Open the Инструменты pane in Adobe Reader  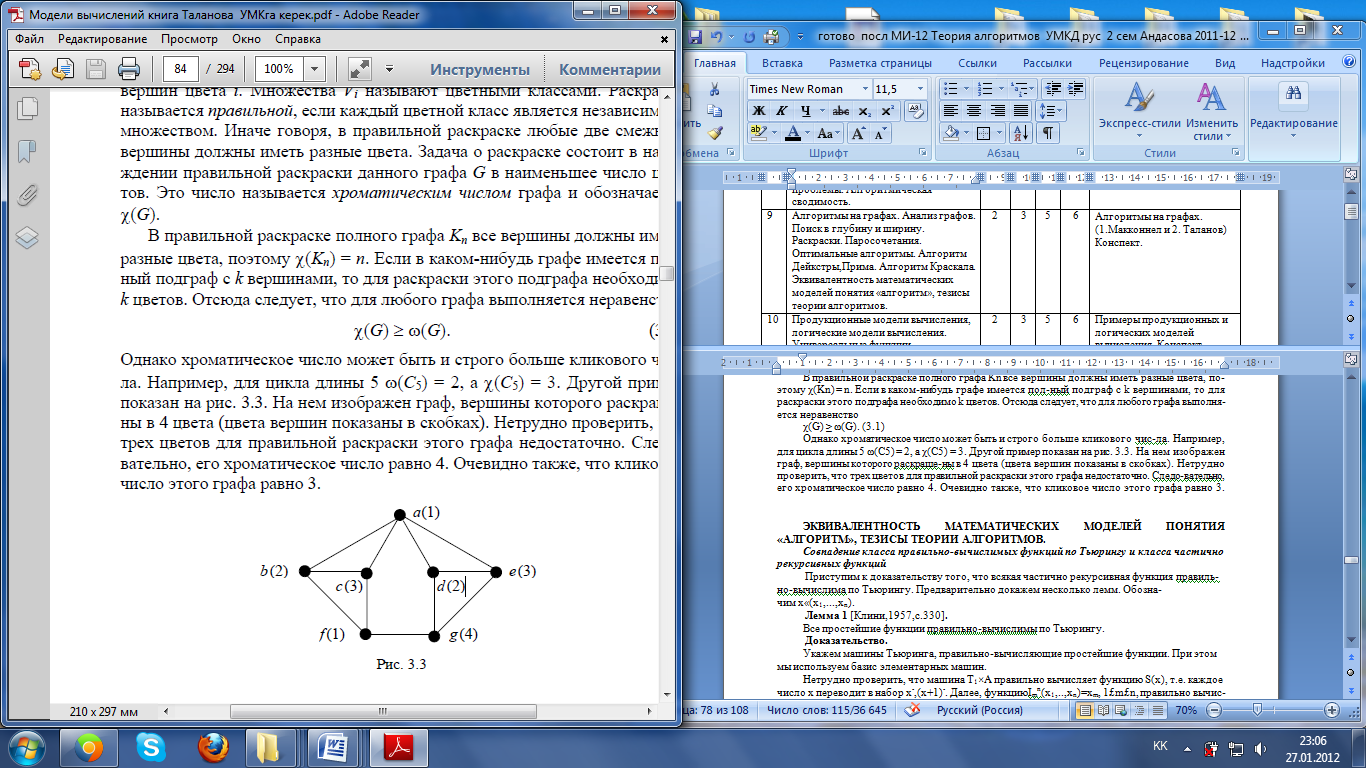[x=479, y=69]
